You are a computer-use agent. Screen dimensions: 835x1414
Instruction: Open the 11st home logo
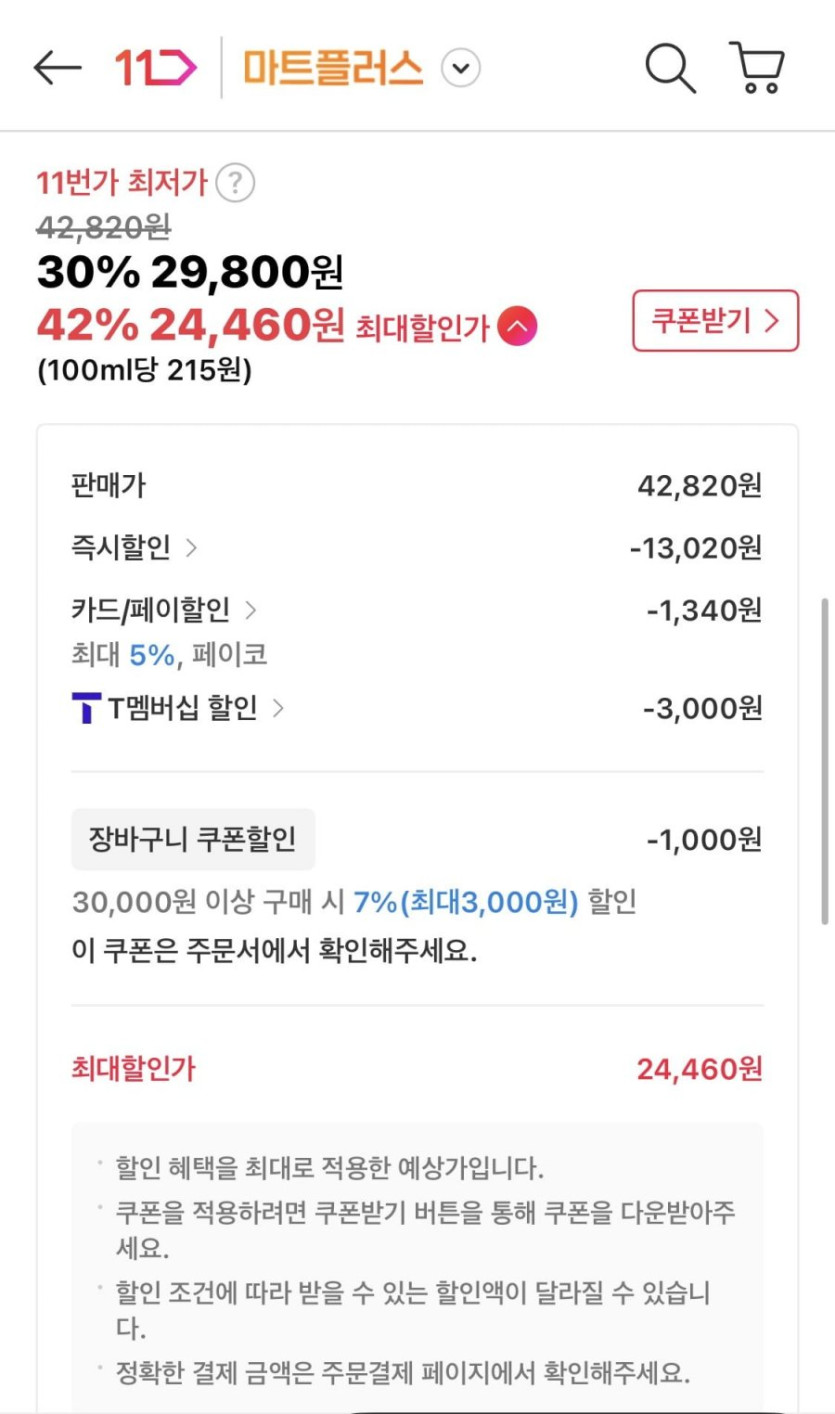pyautogui.click(x=156, y=68)
